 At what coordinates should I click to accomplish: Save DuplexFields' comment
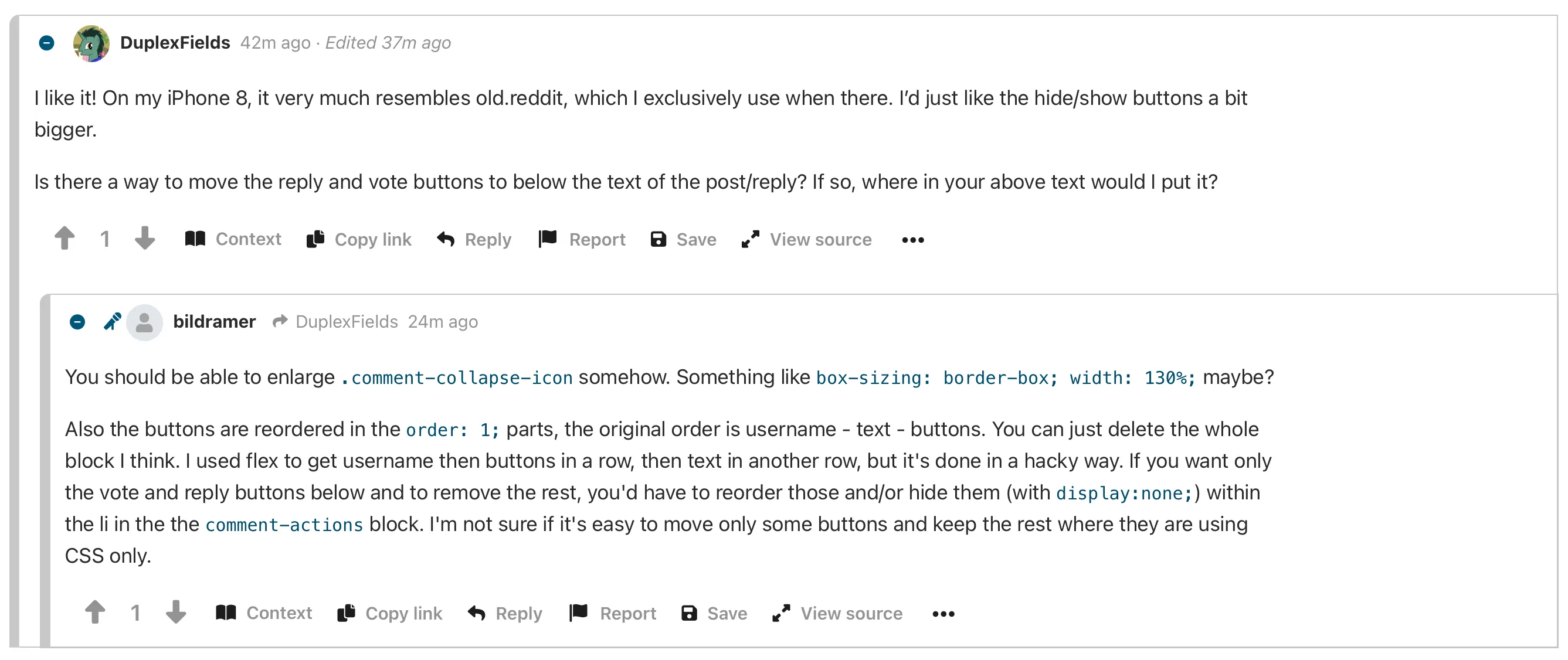point(683,240)
